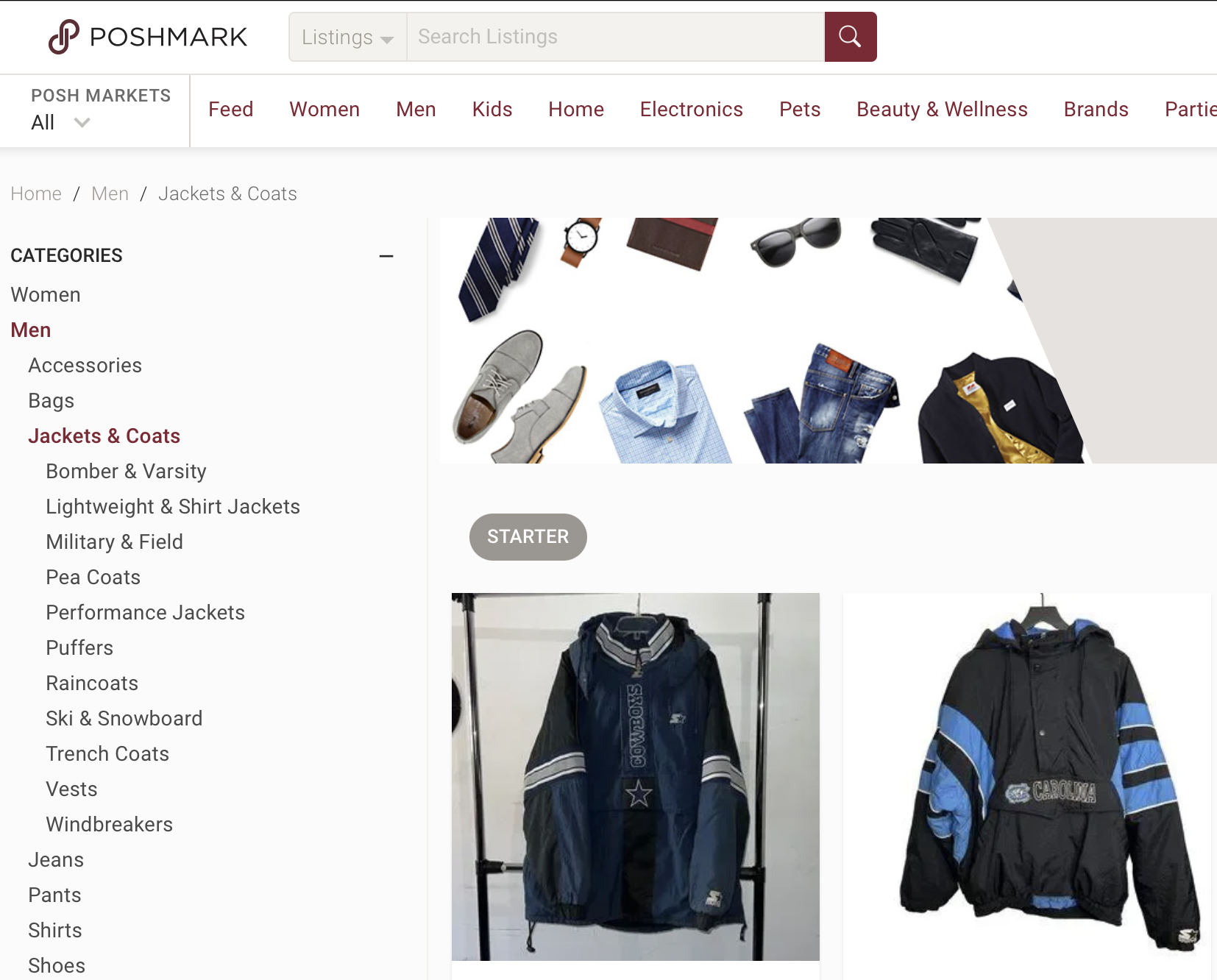Select Ski & Snowboard subcategory
Screen dimensions: 1217x980
[x=124, y=719]
